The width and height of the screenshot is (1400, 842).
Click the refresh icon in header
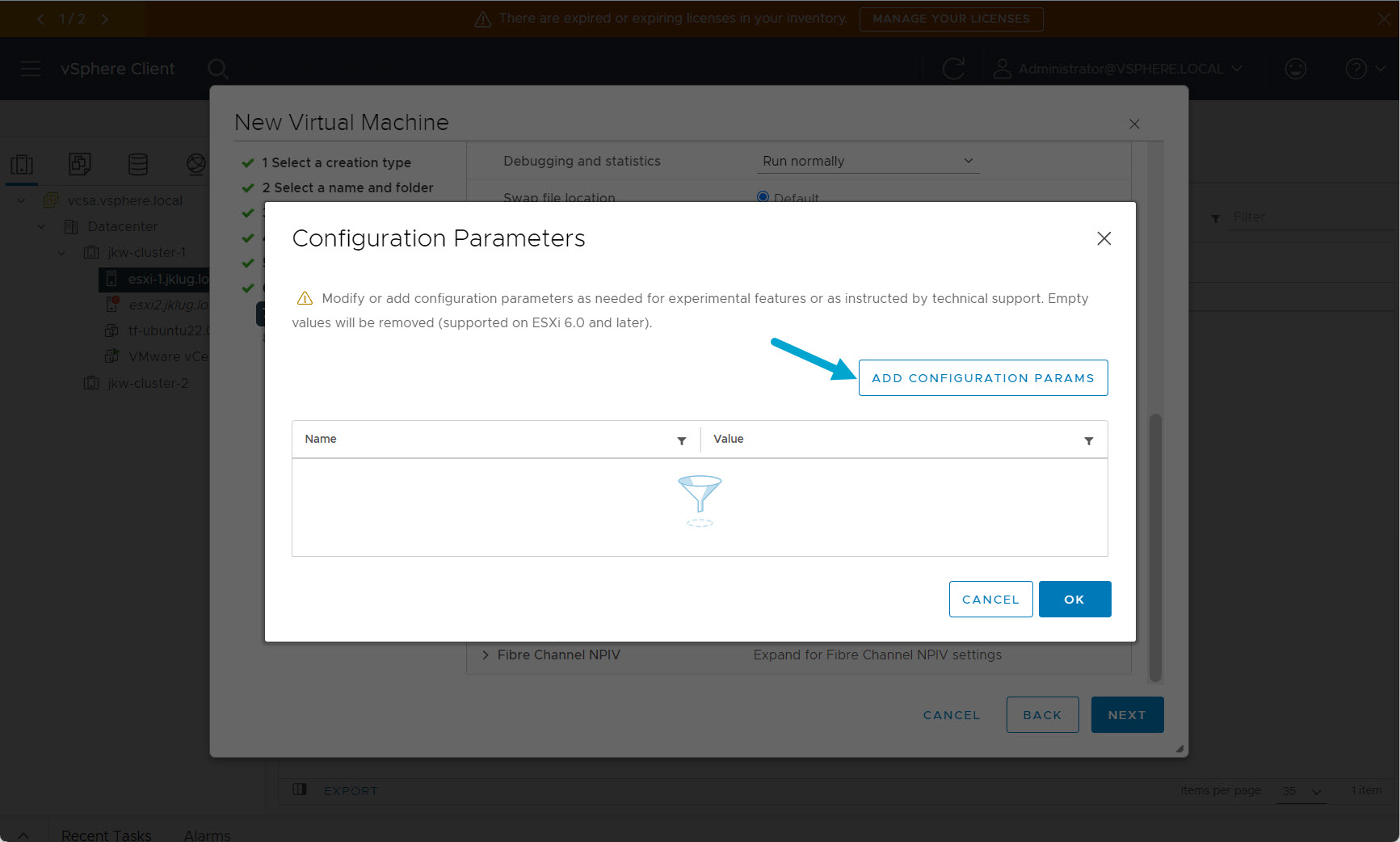[954, 69]
